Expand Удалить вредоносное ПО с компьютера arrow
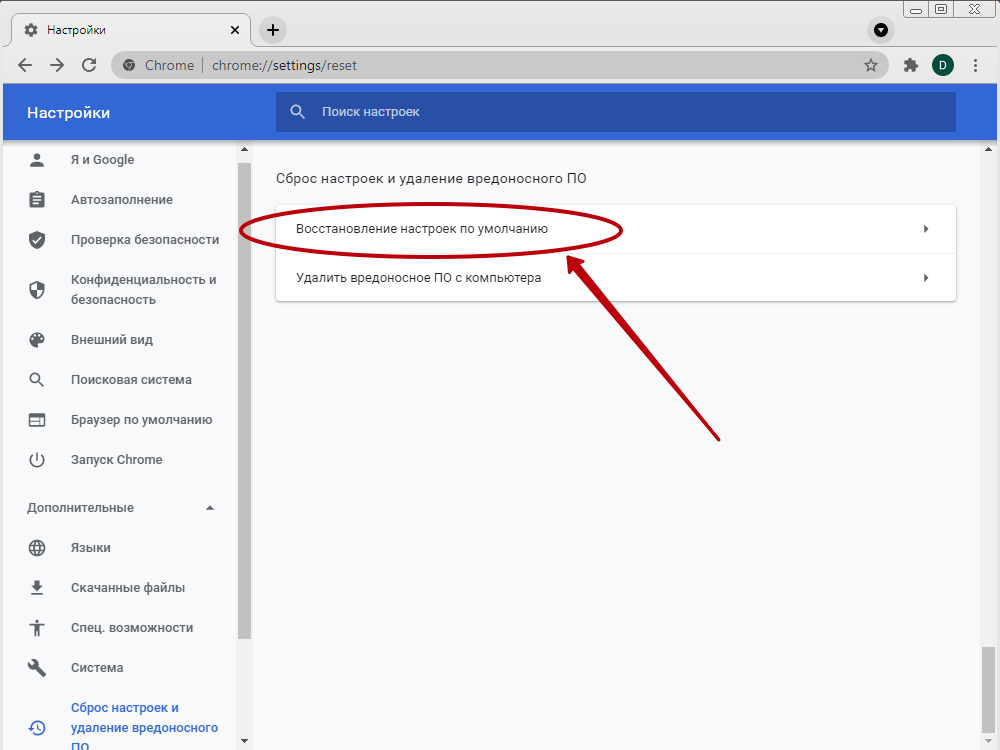This screenshot has width=1000, height=750. 926,278
